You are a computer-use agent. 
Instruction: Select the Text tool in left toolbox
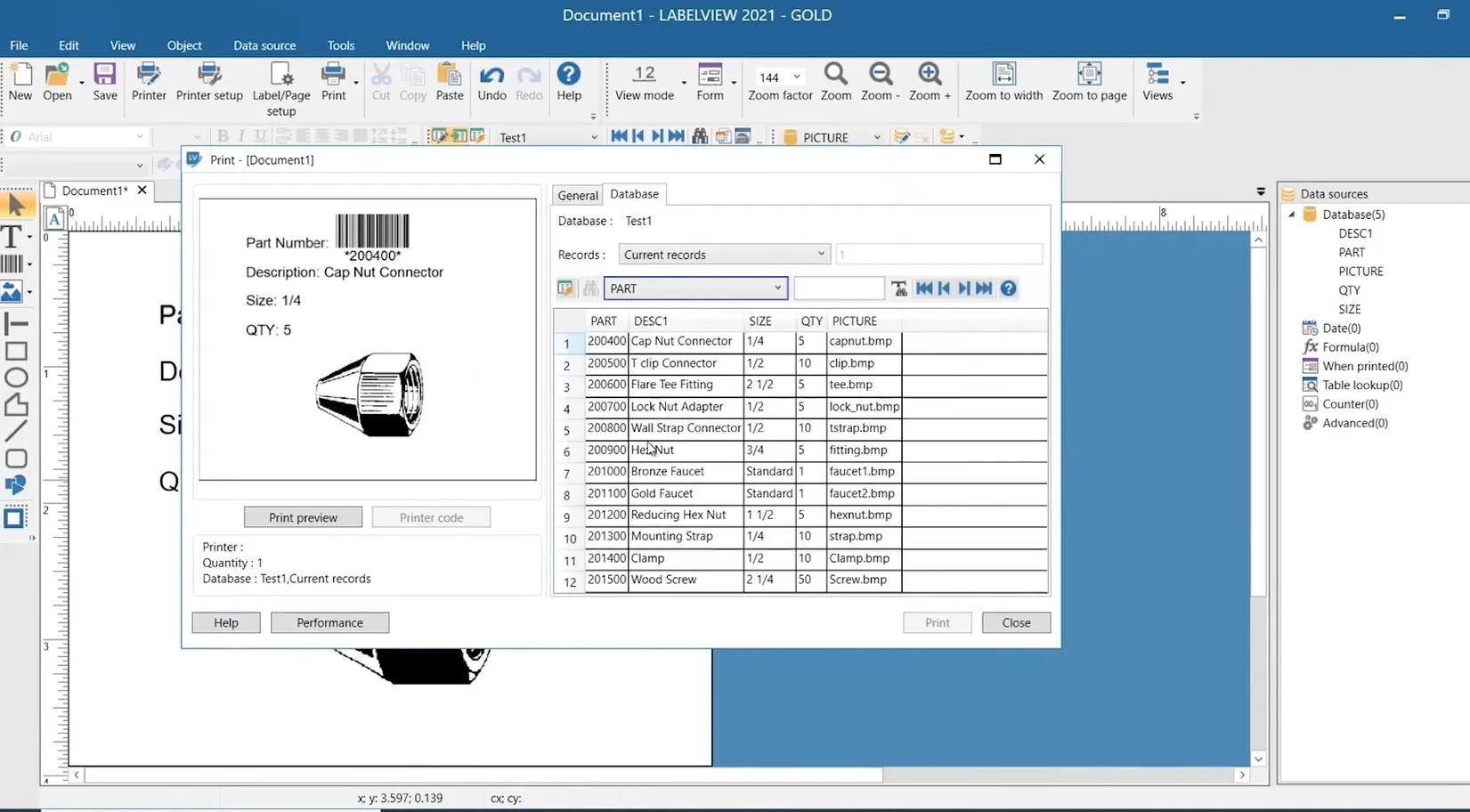13,237
